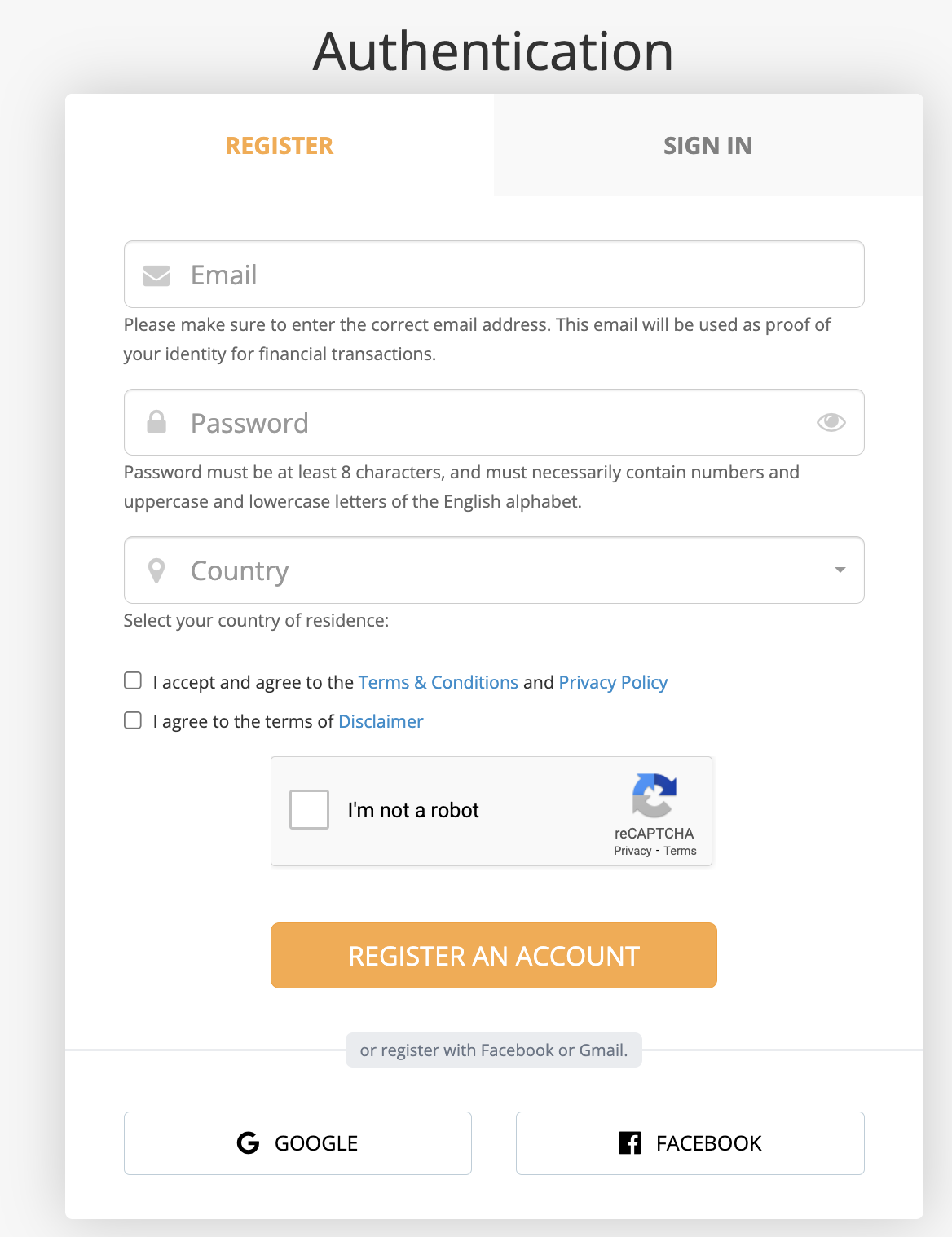Open the Country selection field
Image resolution: width=952 pixels, height=1237 pixels.
pos(489,570)
